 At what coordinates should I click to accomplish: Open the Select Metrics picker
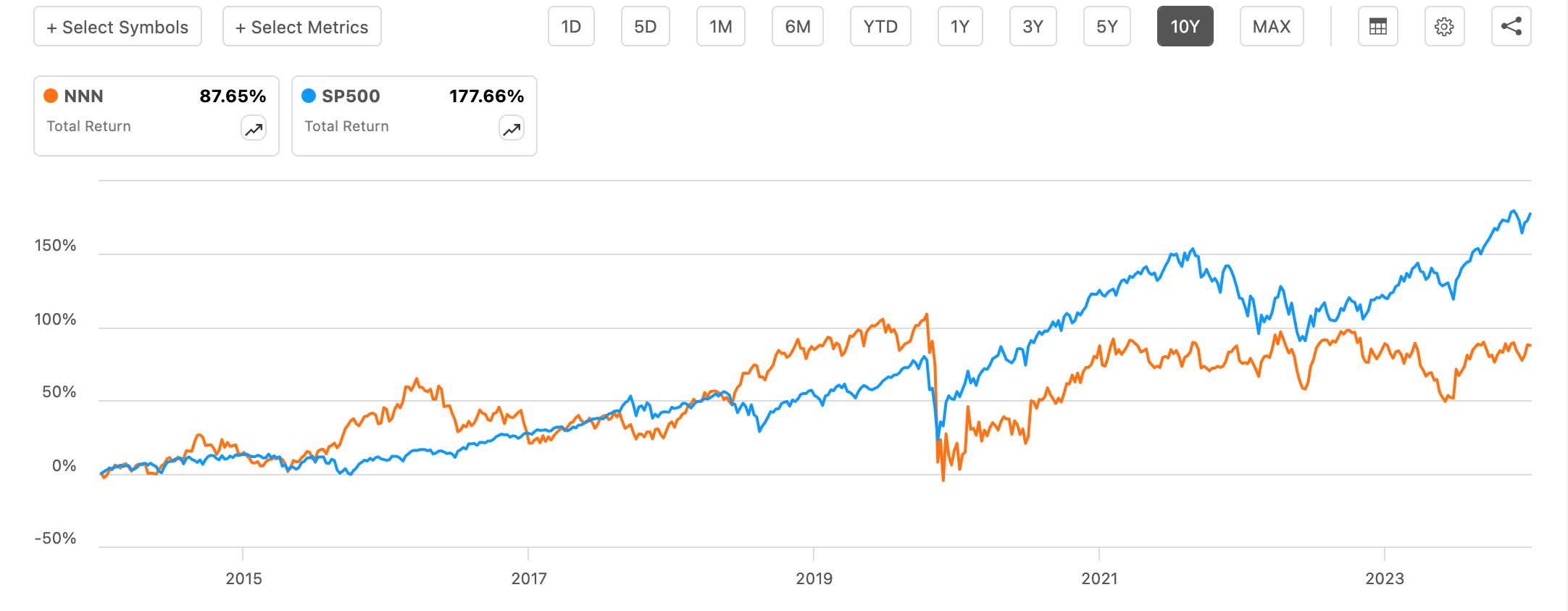301,26
